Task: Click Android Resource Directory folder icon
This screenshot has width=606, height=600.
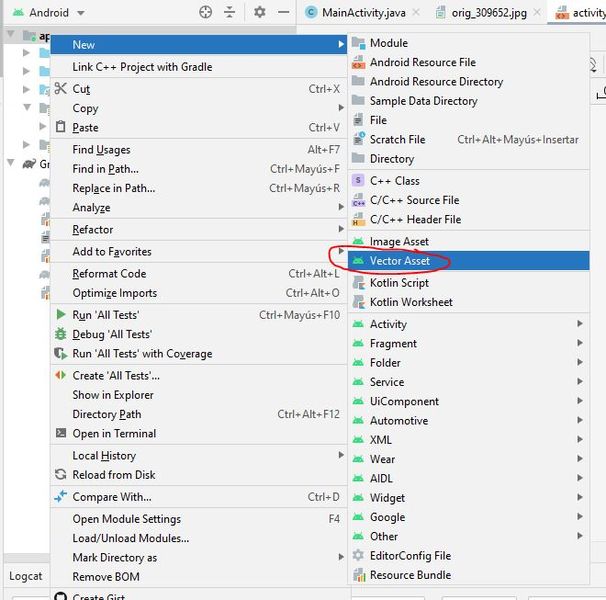Action: (x=358, y=81)
